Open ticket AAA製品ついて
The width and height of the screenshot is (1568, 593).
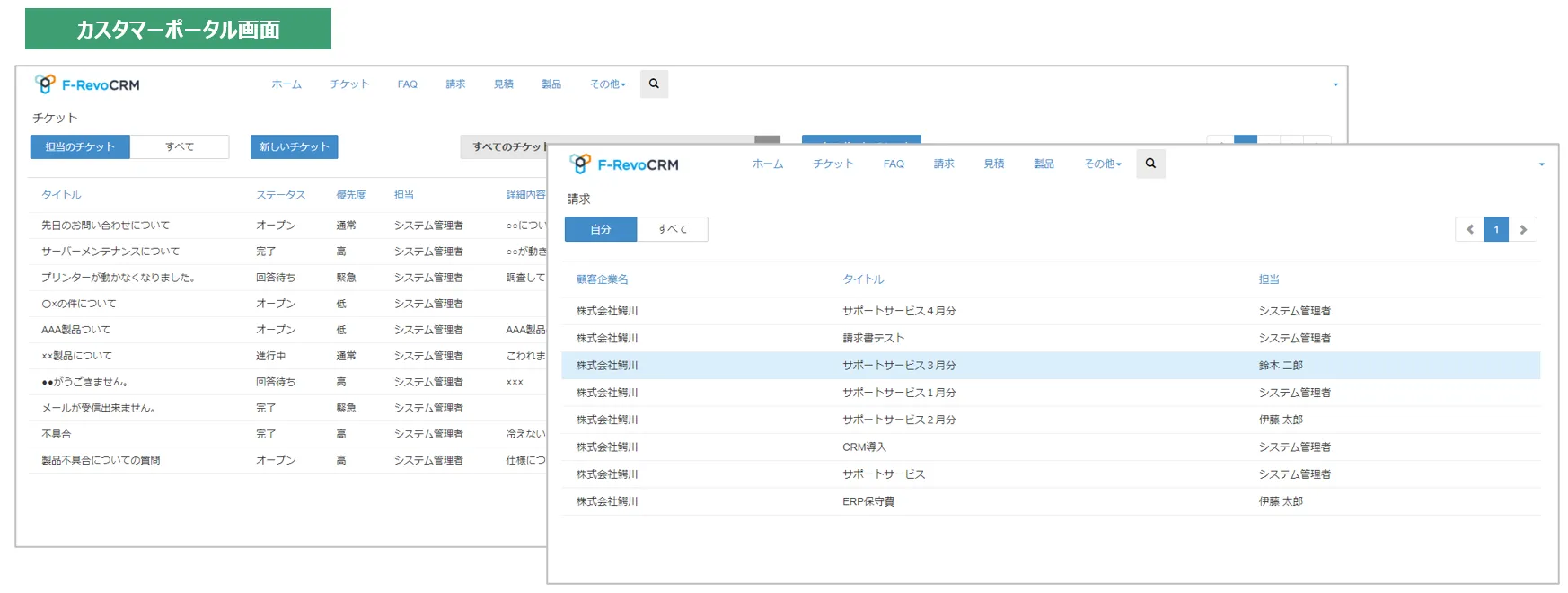pos(75,330)
